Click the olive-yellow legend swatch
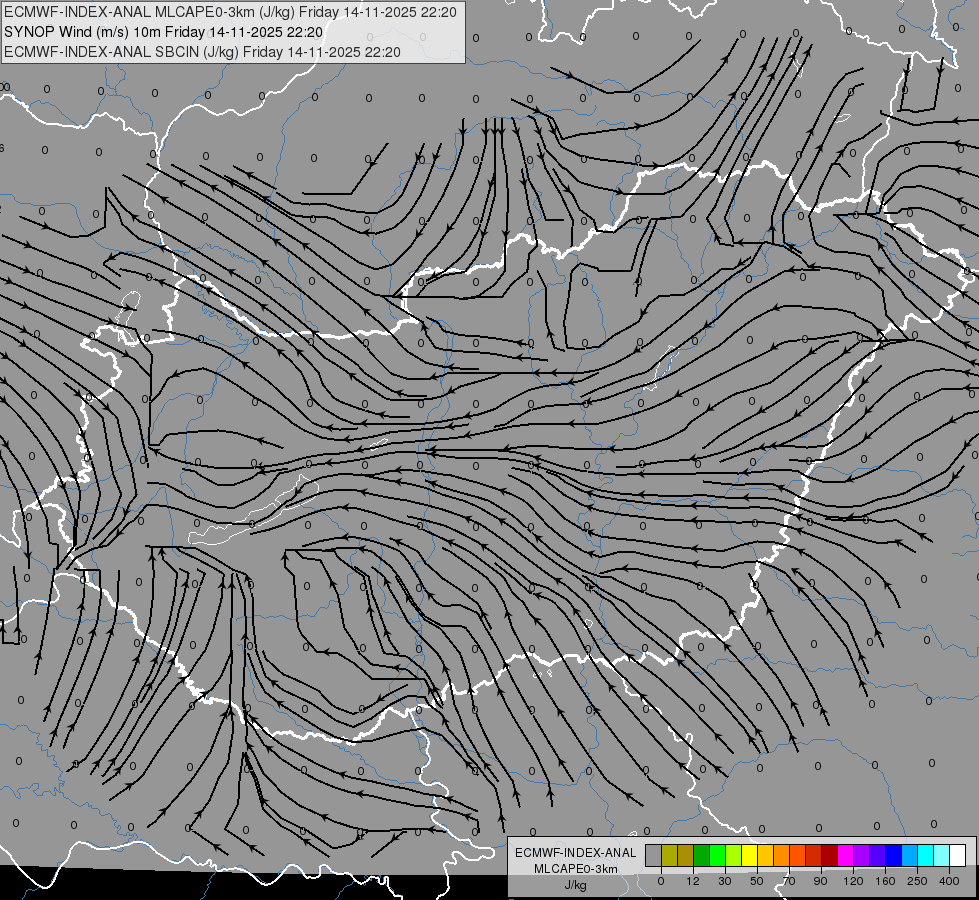The image size is (979, 900). (x=669, y=855)
